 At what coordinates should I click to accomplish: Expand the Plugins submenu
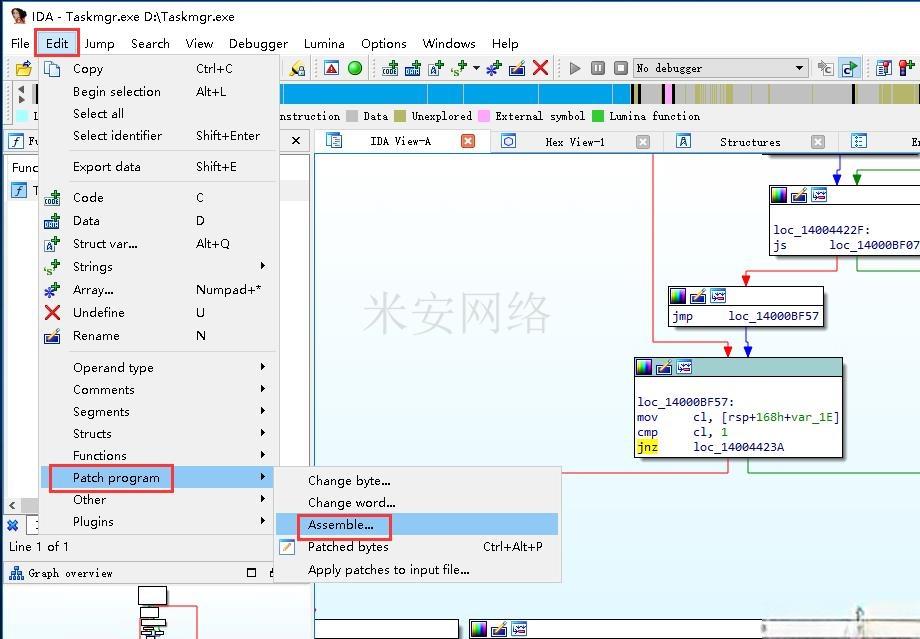click(x=263, y=521)
